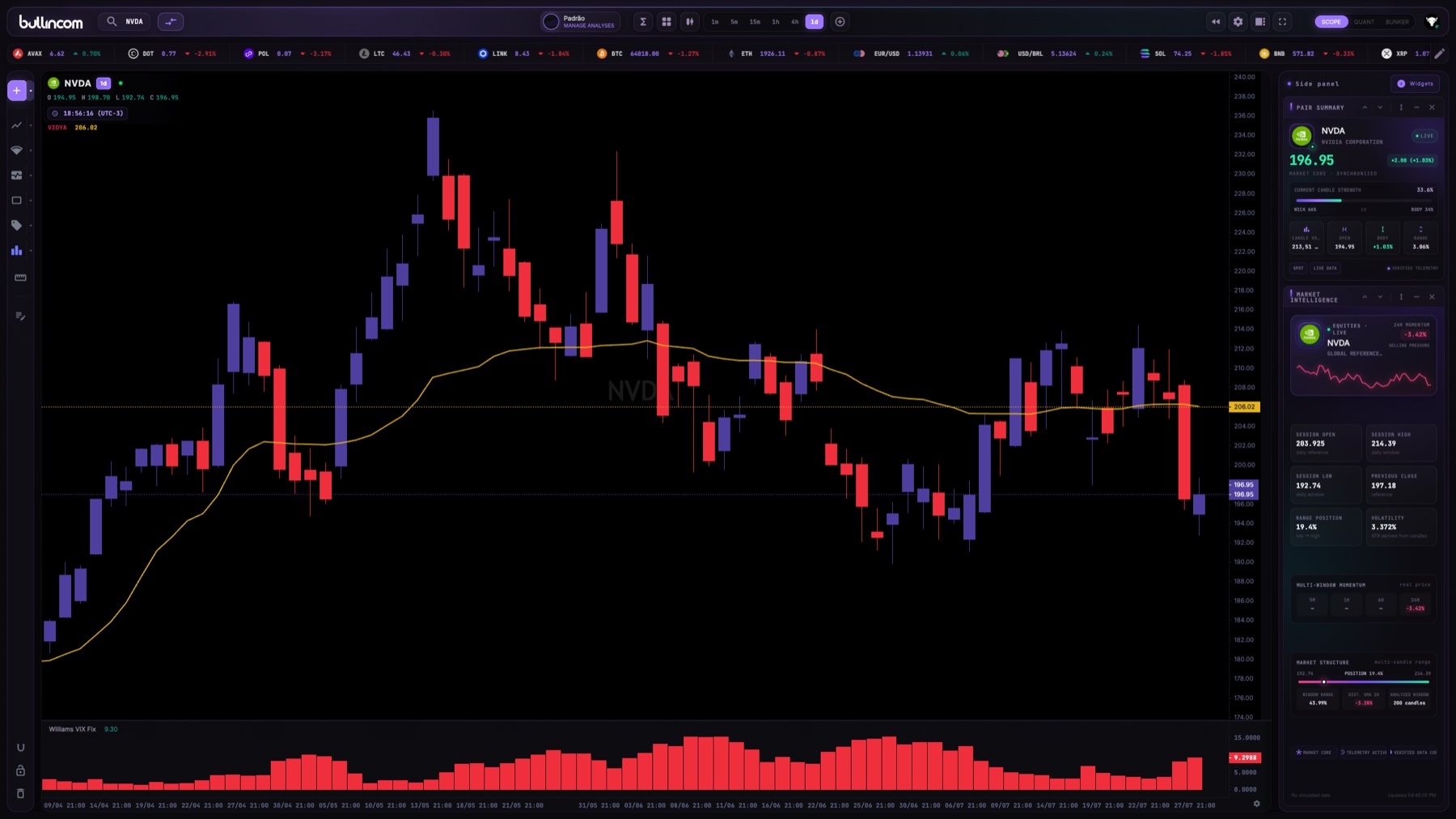This screenshot has height=819, width=1456.
Task: Toggle the LIVE badge in Pair Summary
Action: click(1424, 136)
